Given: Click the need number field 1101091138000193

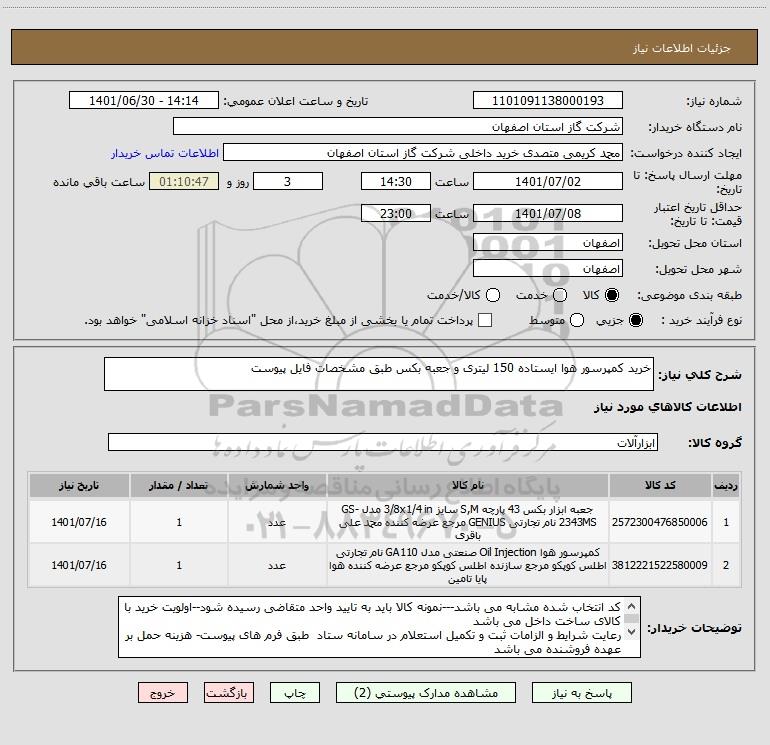Looking at the screenshot, I should tap(548, 100).
